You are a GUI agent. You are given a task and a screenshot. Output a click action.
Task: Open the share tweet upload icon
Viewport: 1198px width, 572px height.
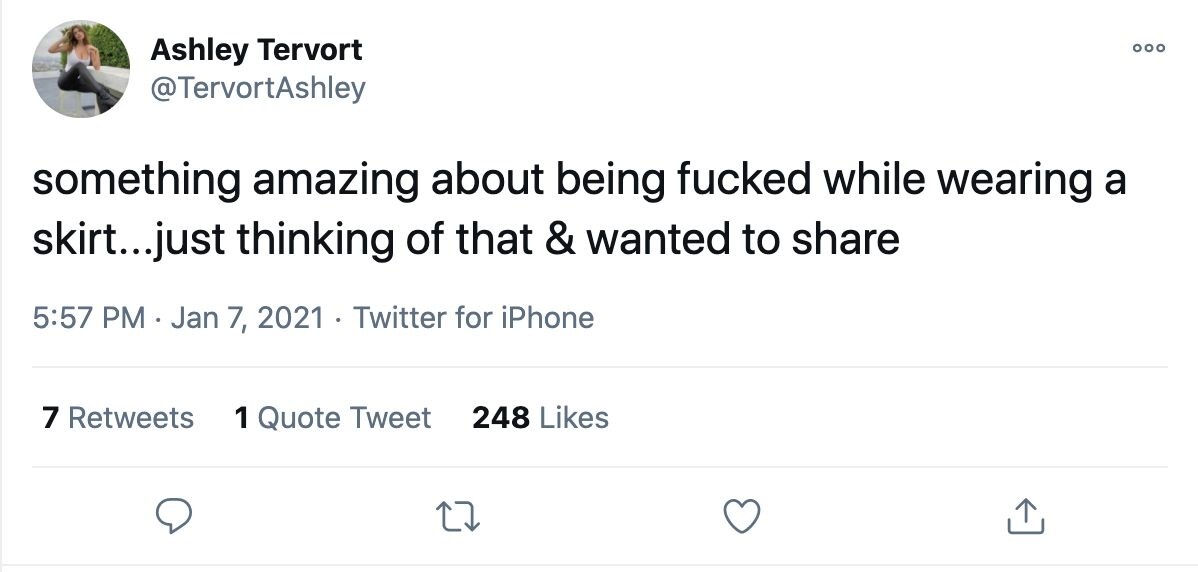click(x=1024, y=516)
